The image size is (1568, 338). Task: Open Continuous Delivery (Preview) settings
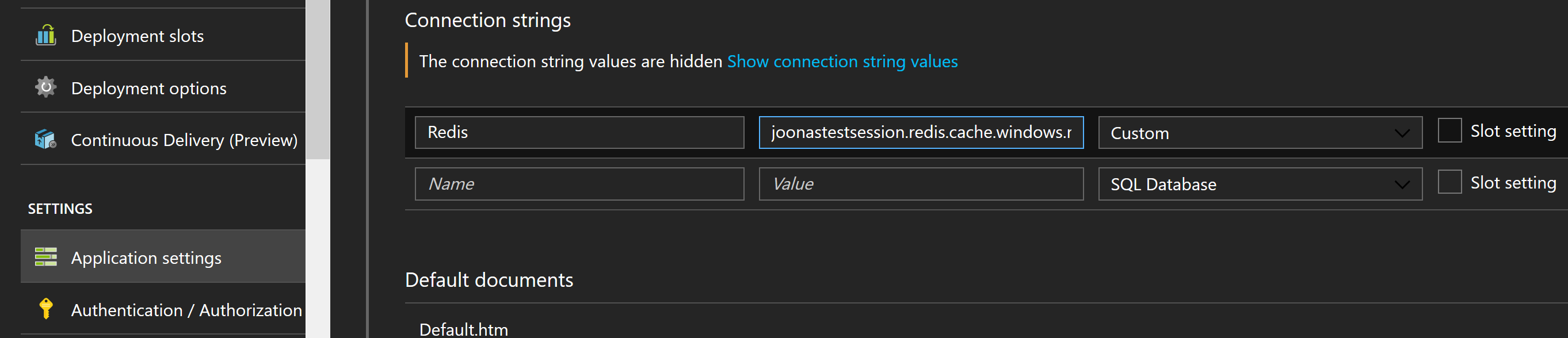pyautogui.click(x=184, y=139)
